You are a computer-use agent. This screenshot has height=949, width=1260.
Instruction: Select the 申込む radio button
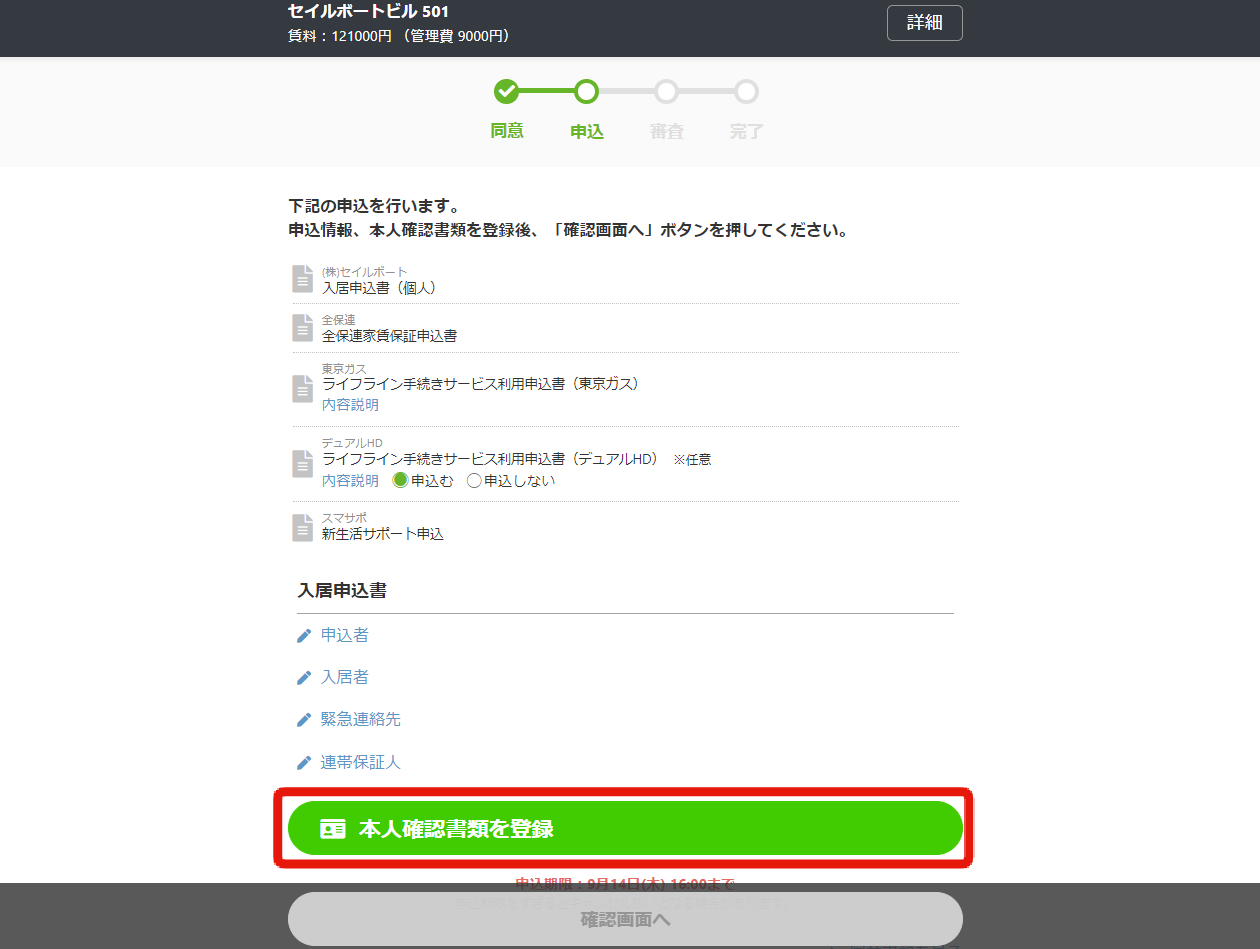point(400,480)
